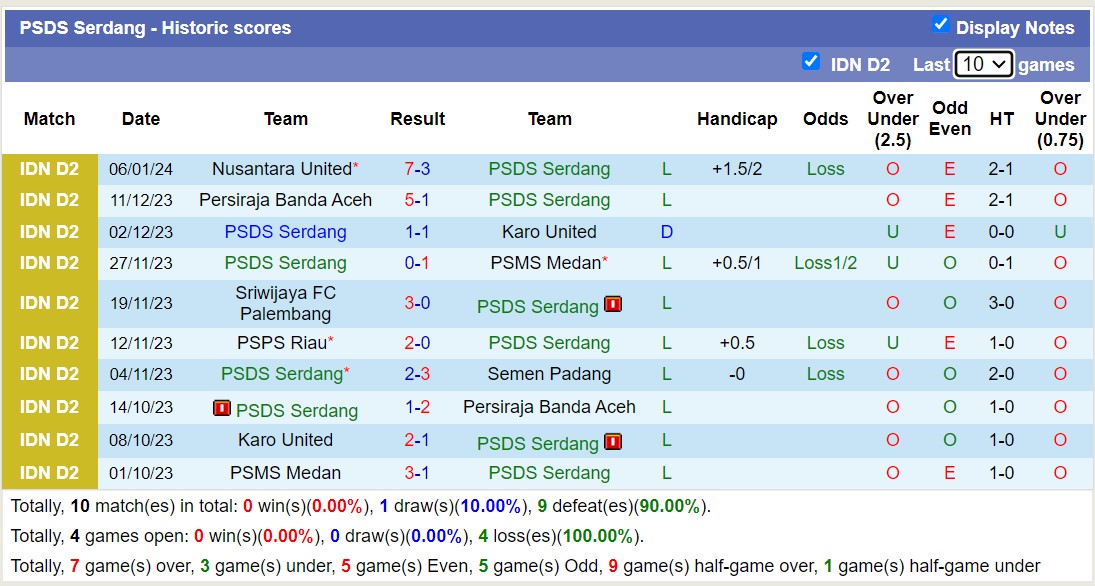The width and height of the screenshot is (1095, 586).
Task: Click the asterisk marker beside PSPS Riau
Action: [329, 337]
